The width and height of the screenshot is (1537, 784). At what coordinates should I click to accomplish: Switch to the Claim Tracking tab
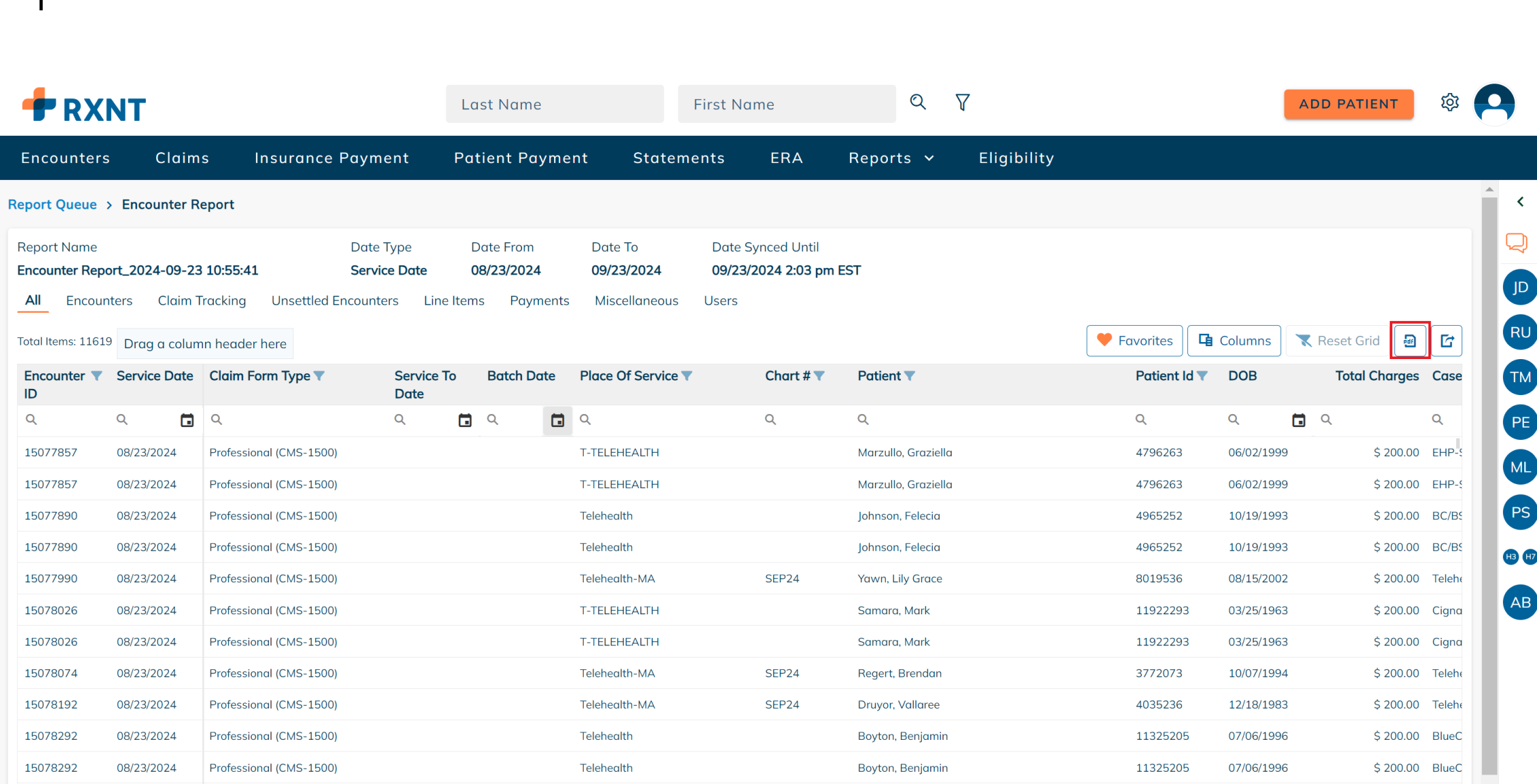pyautogui.click(x=202, y=300)
